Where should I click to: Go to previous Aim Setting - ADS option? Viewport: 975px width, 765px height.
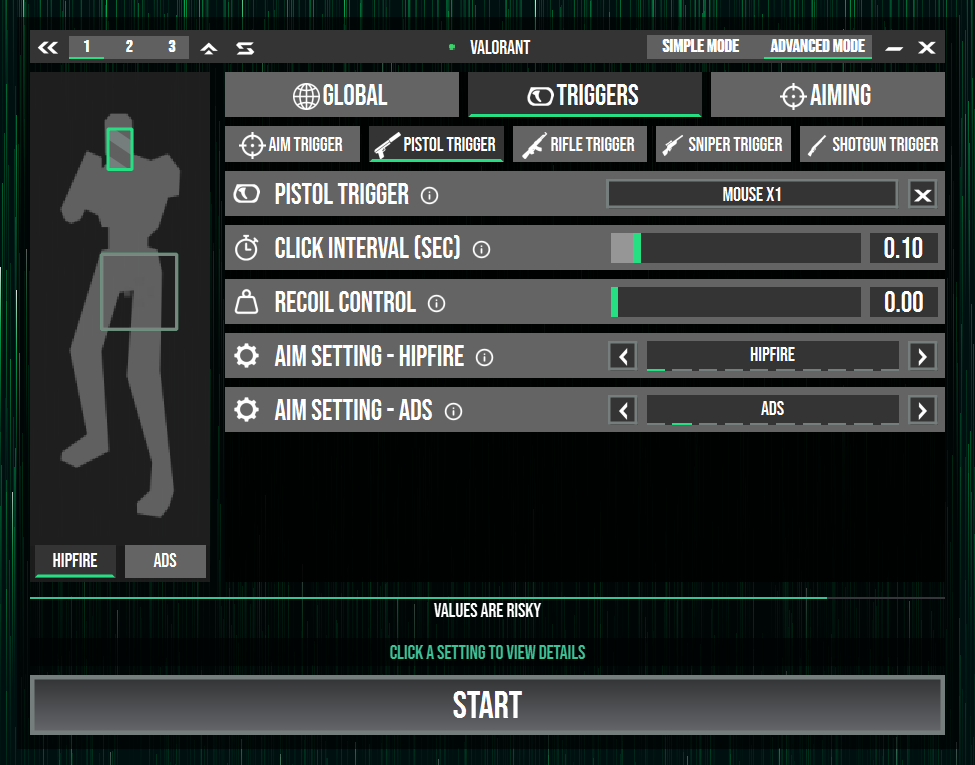(x=623, y=410)
